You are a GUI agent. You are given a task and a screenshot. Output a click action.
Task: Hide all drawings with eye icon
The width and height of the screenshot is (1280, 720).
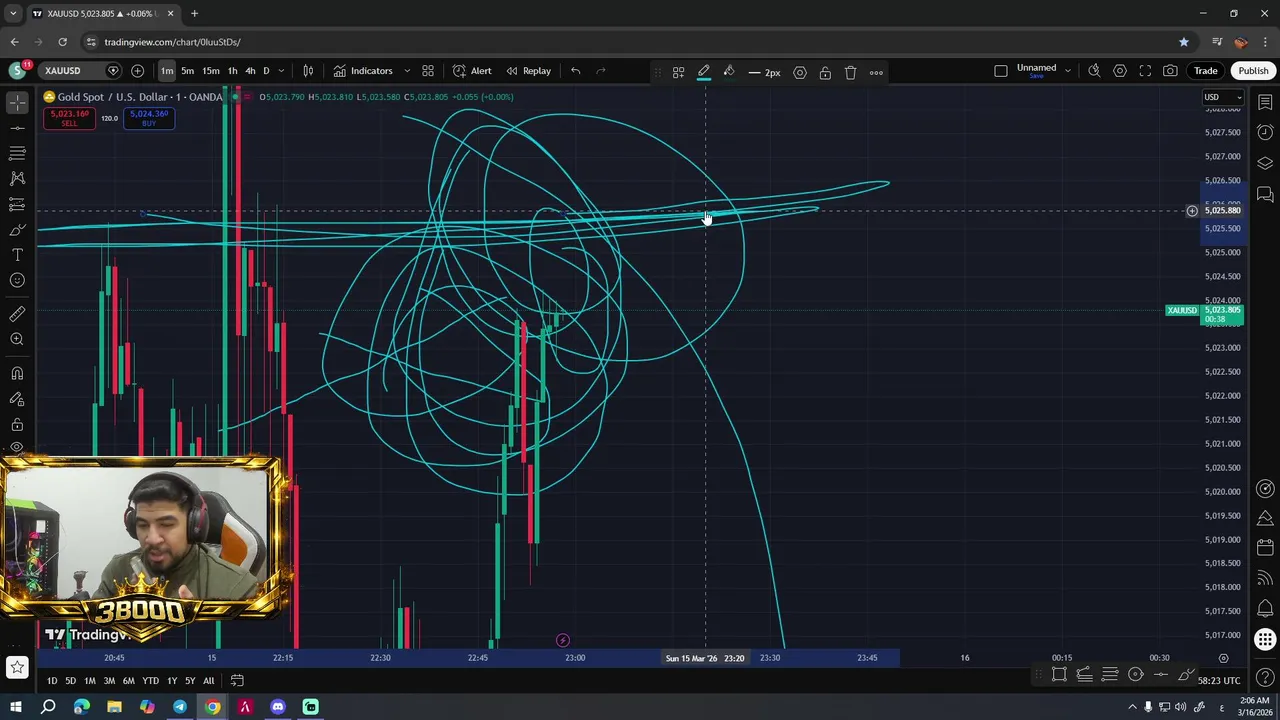pos(17,448)
